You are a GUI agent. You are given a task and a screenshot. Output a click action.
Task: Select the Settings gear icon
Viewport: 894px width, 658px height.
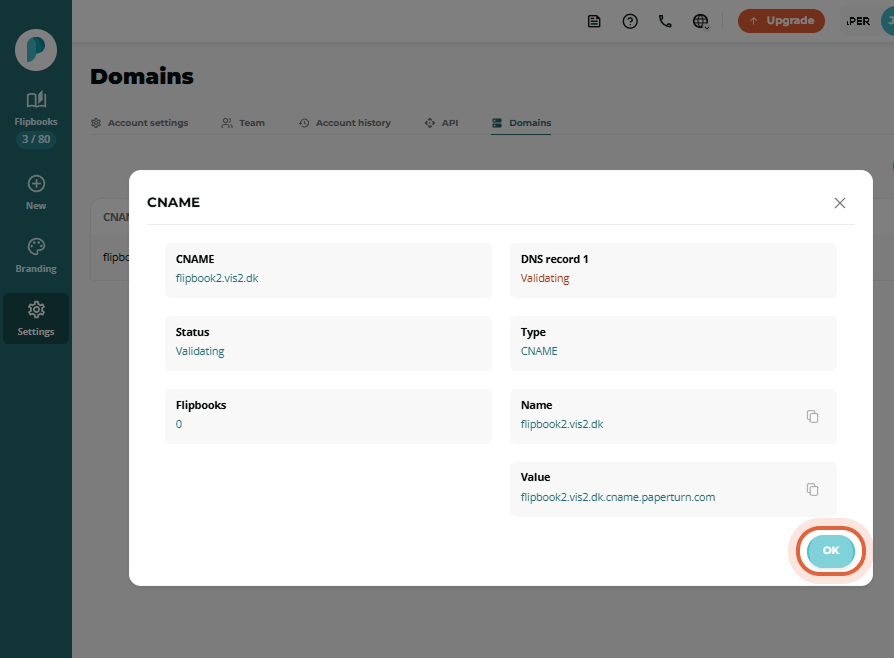[x=36, y=311]
